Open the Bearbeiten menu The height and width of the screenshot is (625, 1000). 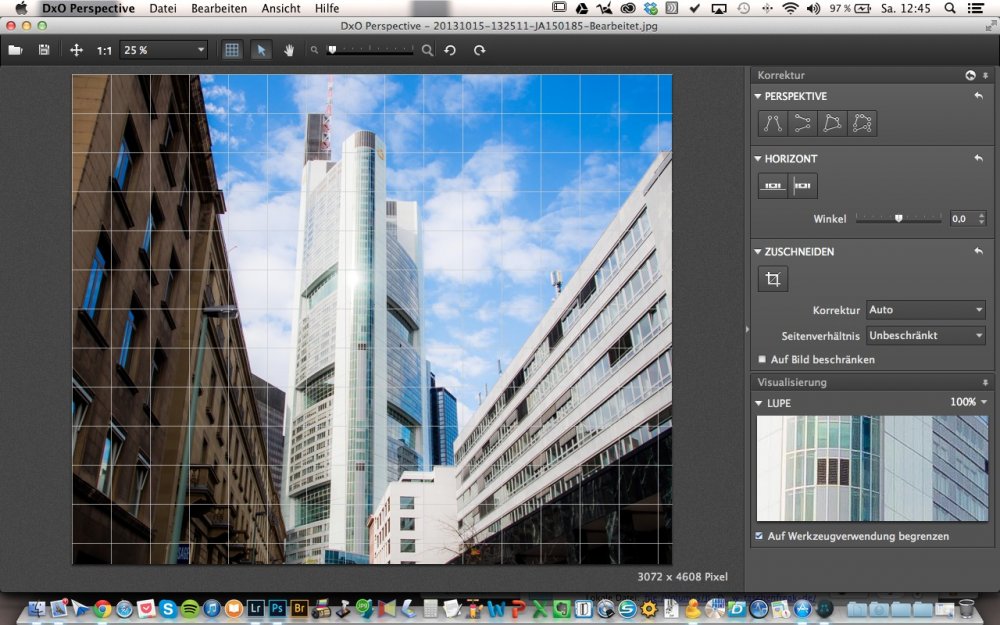point(219,8)
